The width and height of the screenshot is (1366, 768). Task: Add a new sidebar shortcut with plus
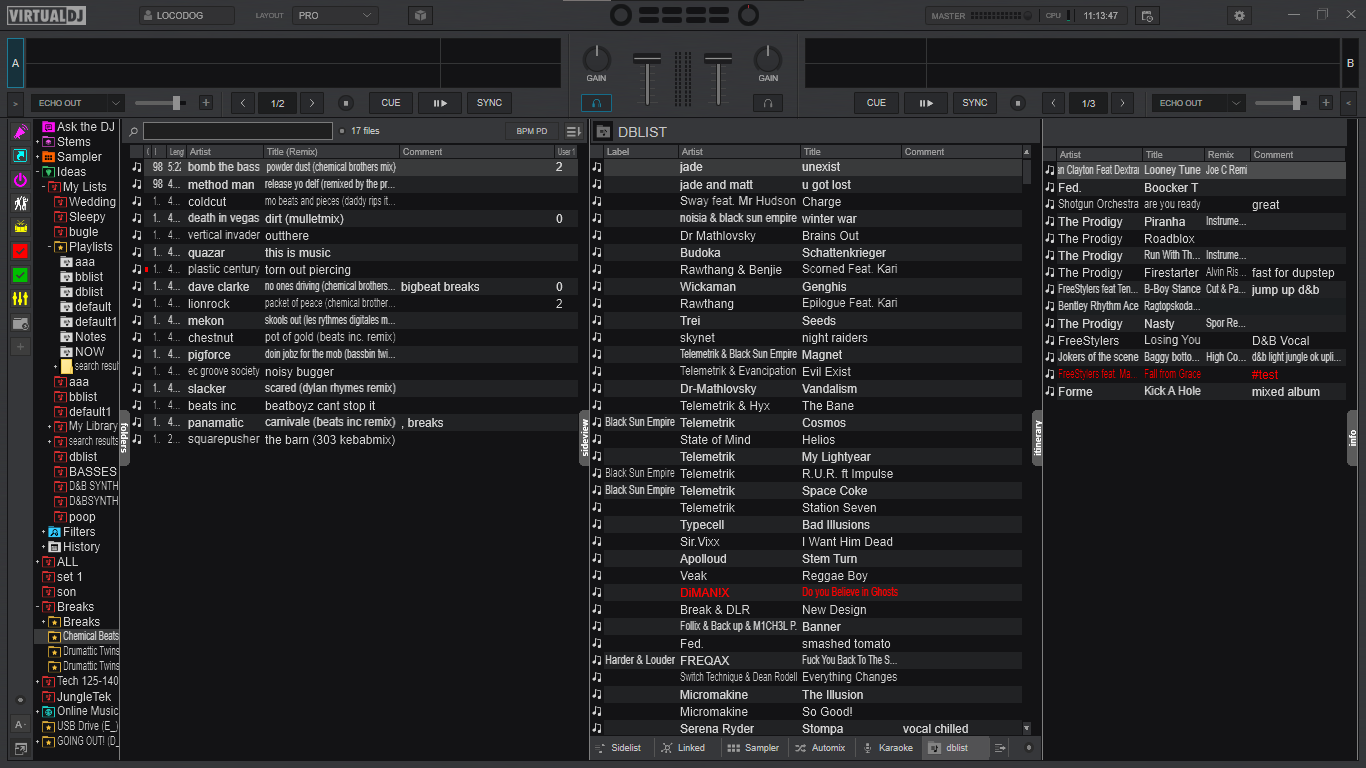(20, 347)
